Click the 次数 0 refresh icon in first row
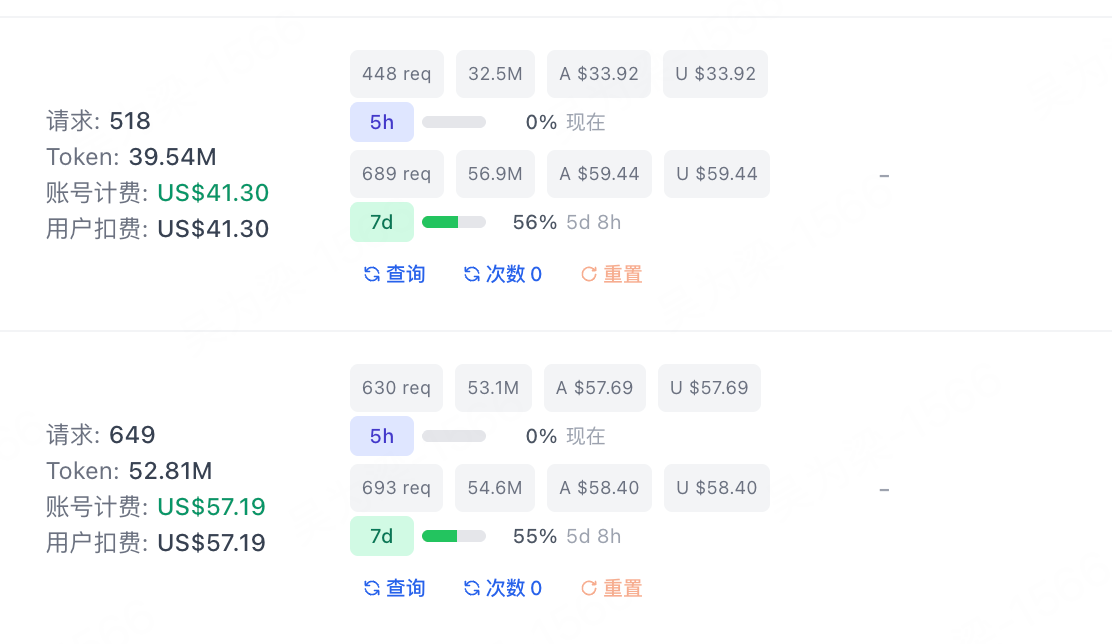This screenshot has width=1112, height=644. click(472, 274)
